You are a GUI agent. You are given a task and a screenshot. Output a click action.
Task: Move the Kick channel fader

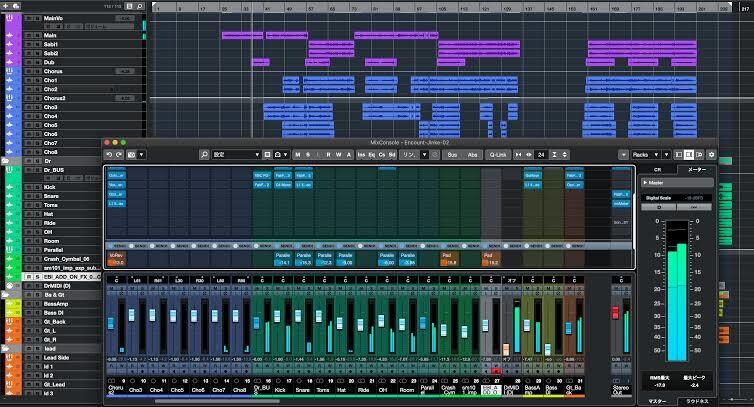[x=277, y=316]
